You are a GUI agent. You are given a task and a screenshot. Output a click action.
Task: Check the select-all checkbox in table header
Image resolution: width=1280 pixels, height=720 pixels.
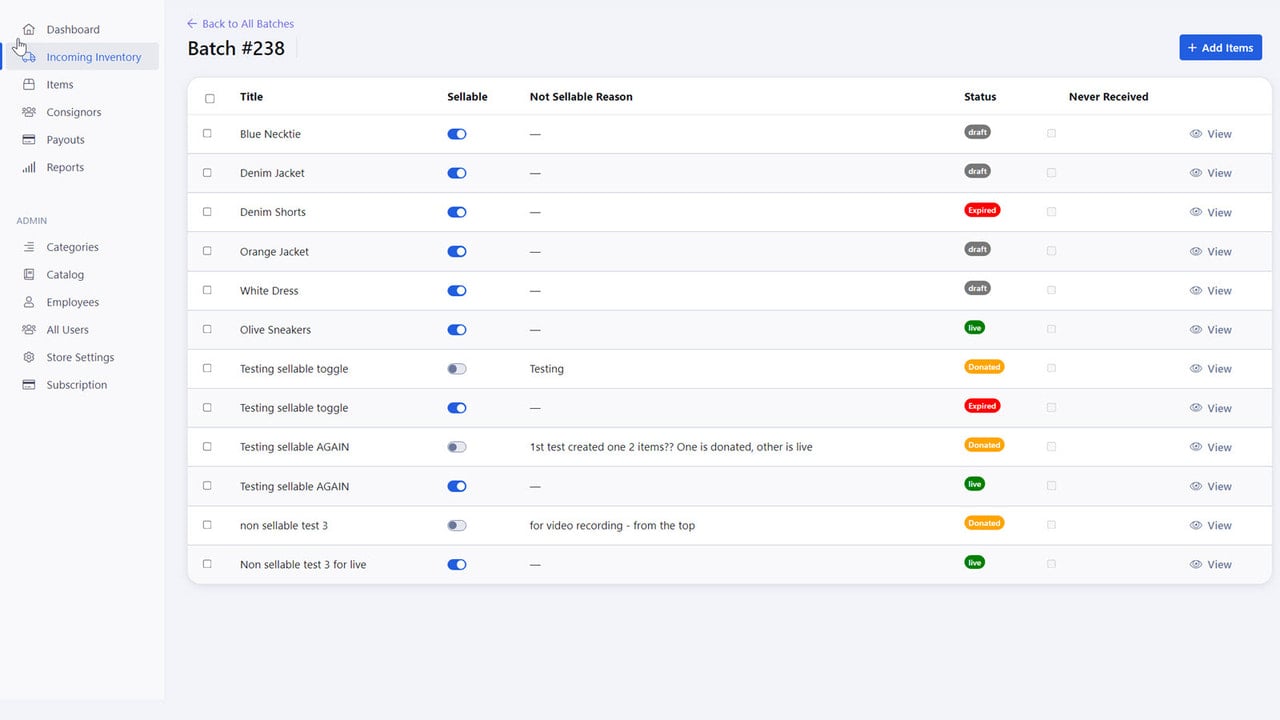(210, 98)
